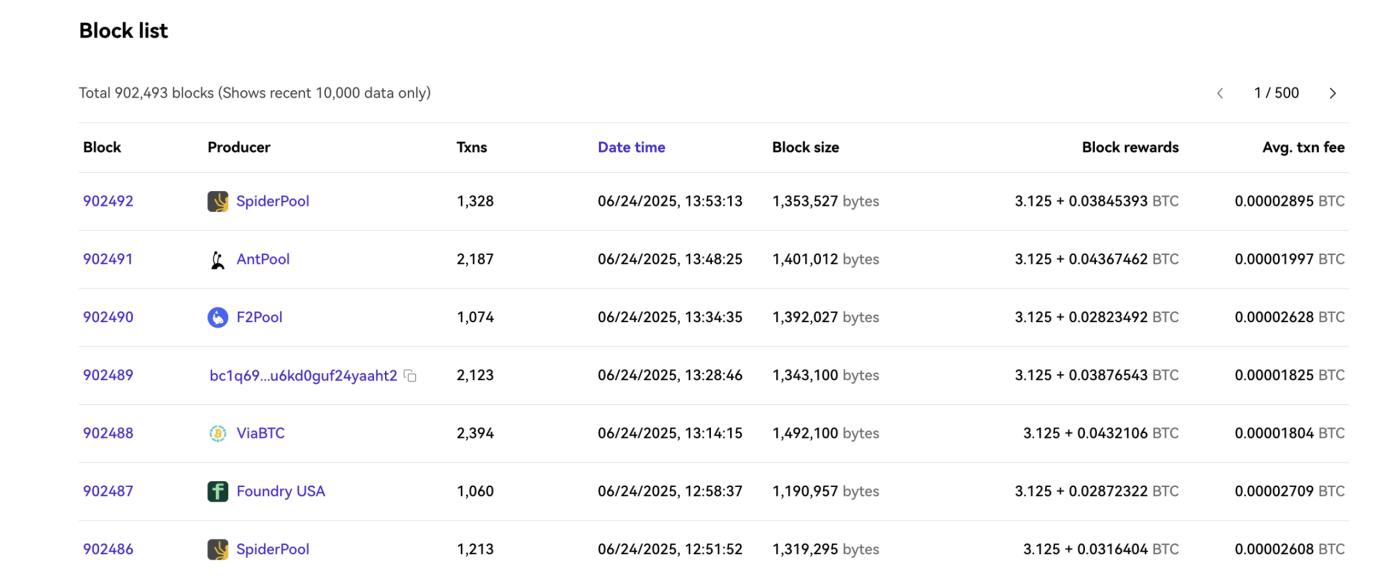
Task: Open the ViaBTC producer link
Action: (x=261, y=433)
